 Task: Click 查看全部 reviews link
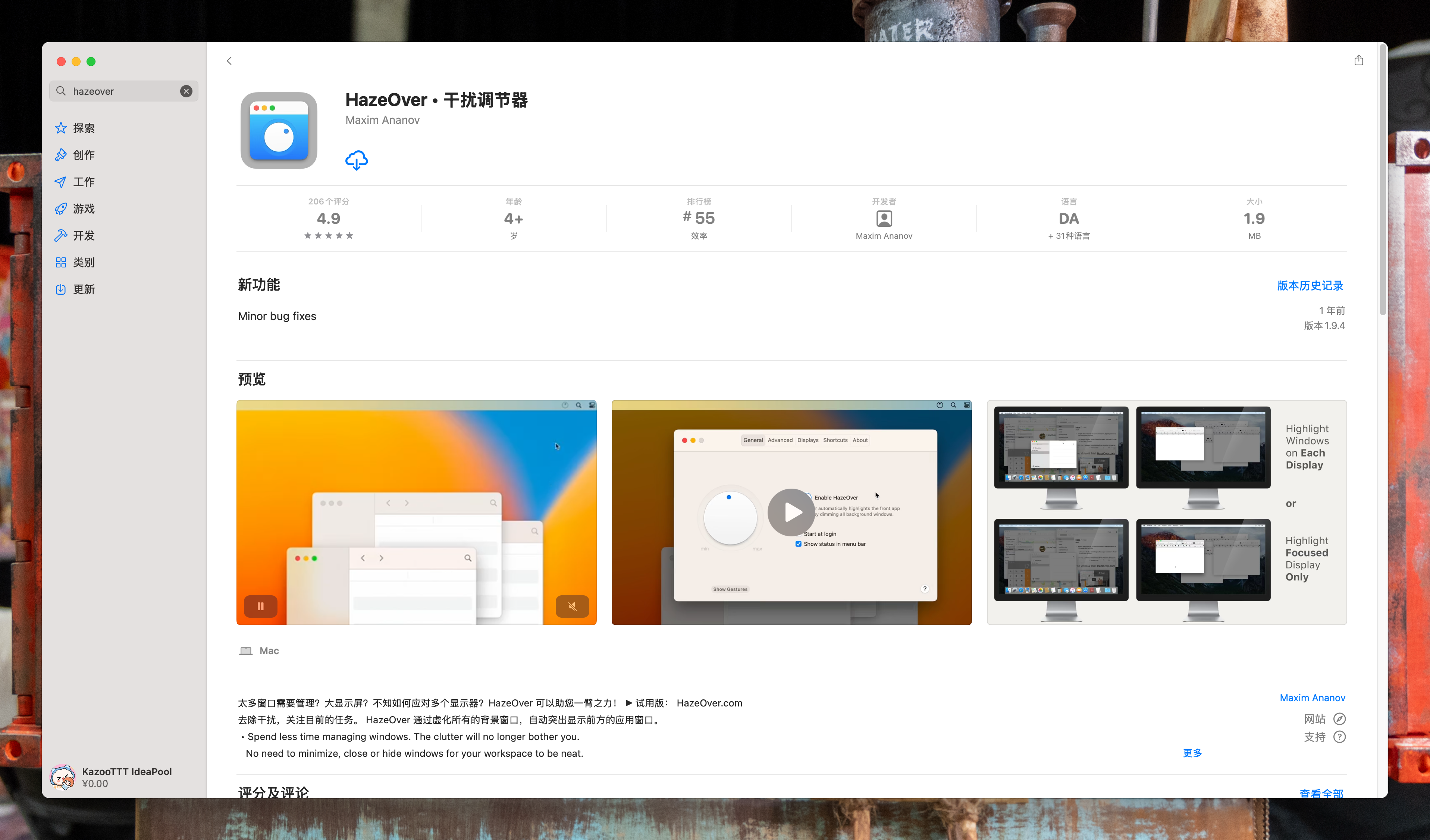coord(1321,793)
